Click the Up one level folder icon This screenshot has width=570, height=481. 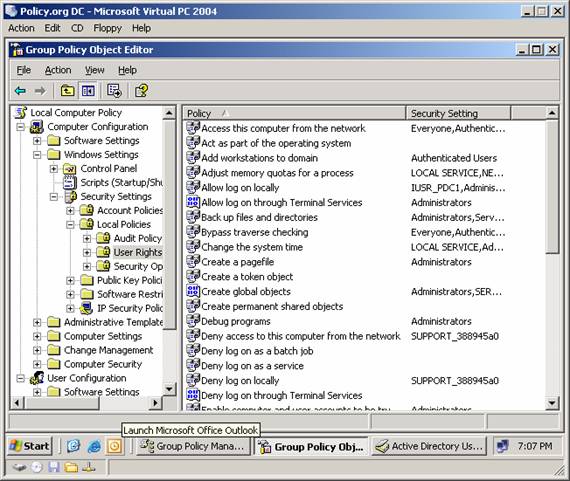click(68, 91)
